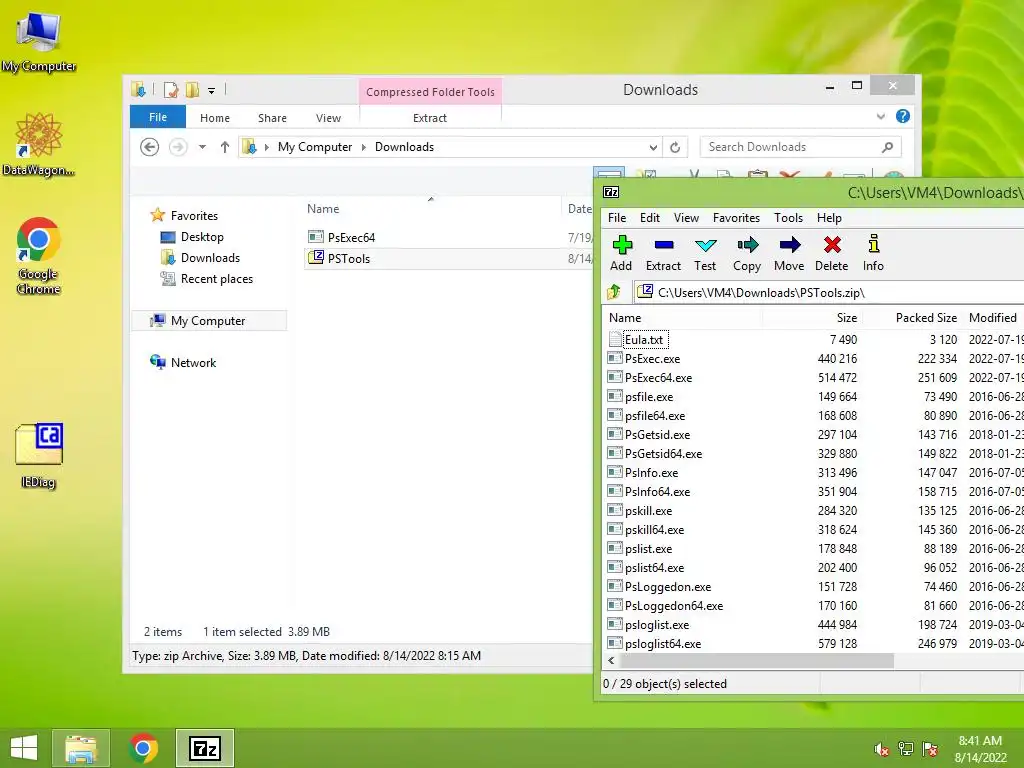Image resolution: width=1024 pixels, height=768 pixels.
Task: Select PsExec.exe in the archive list
Action: (652, 359)
